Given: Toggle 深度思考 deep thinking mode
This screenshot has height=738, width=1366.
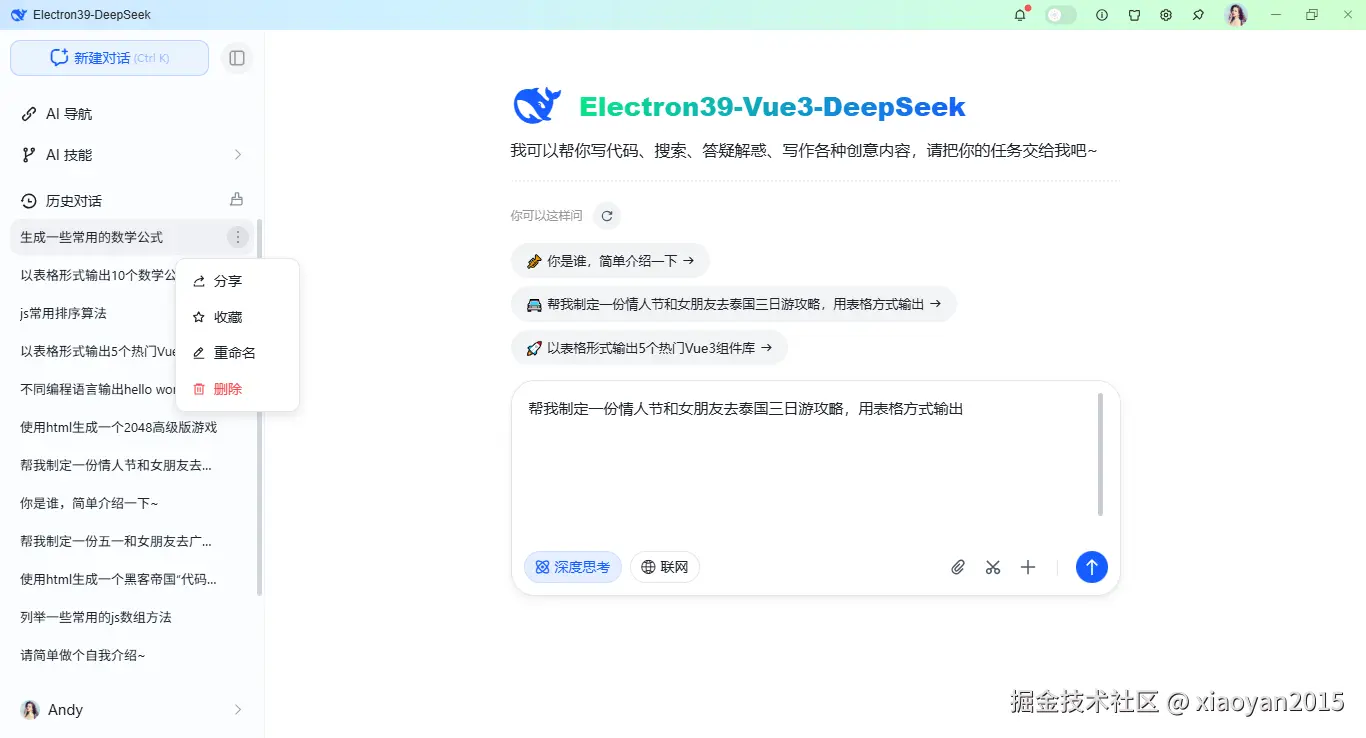Looking at the screenshot, I should pyautogui.click(x=572, y=567).
